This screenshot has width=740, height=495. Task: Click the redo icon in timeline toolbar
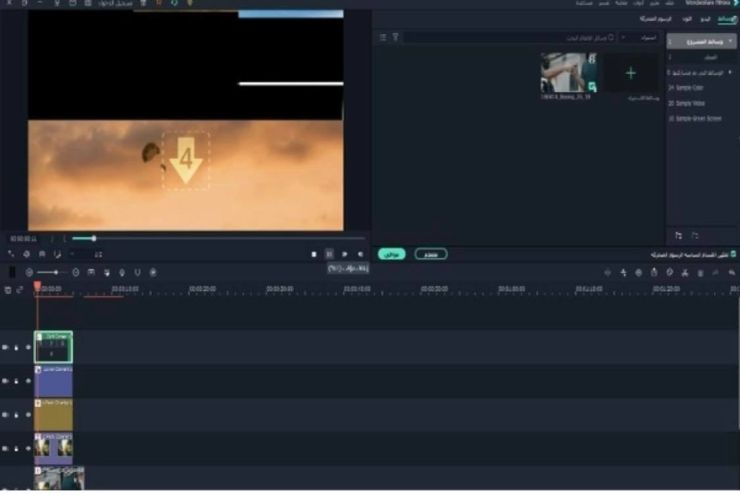click(x=715, y=273)
